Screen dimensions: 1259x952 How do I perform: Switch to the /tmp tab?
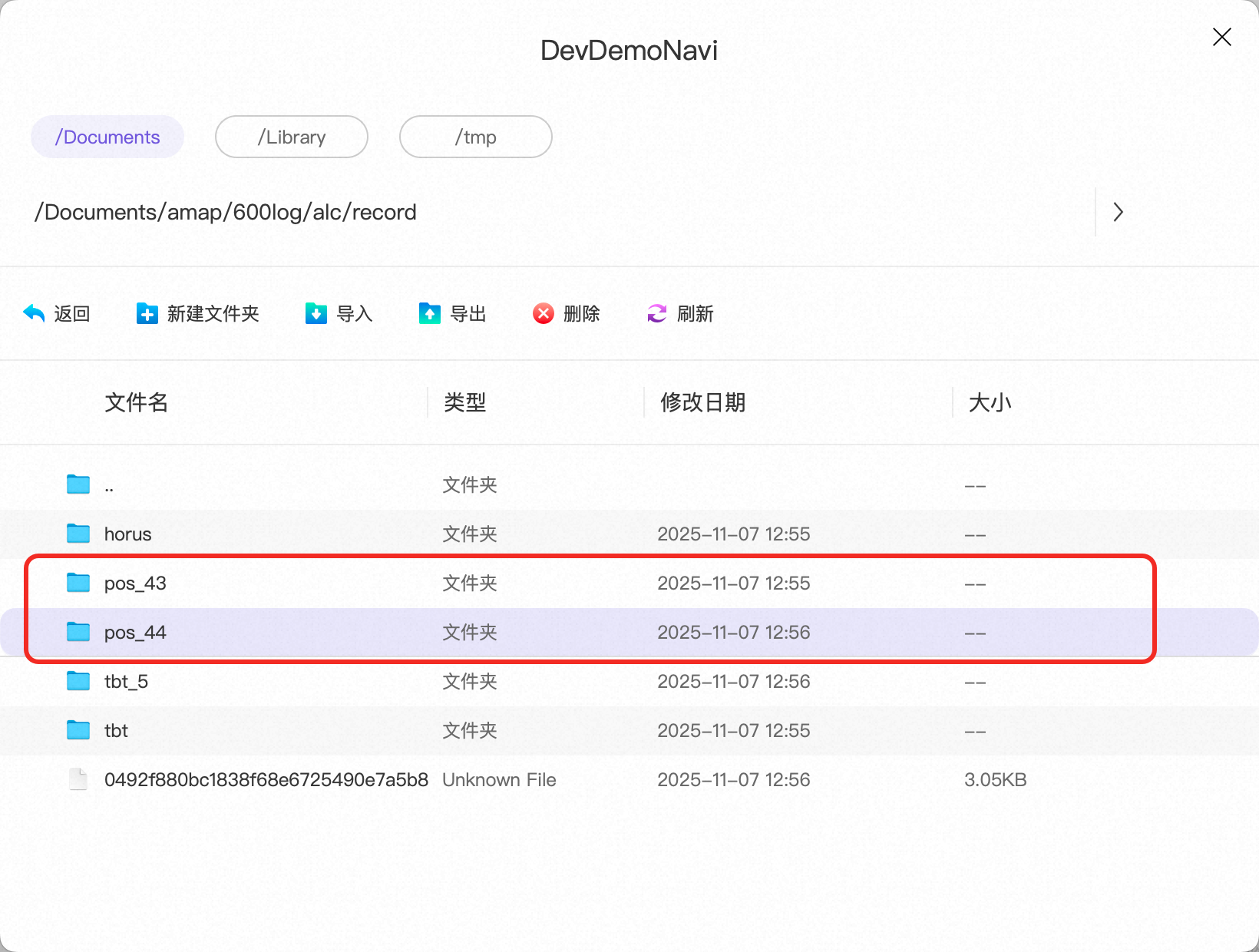(476, 137)
